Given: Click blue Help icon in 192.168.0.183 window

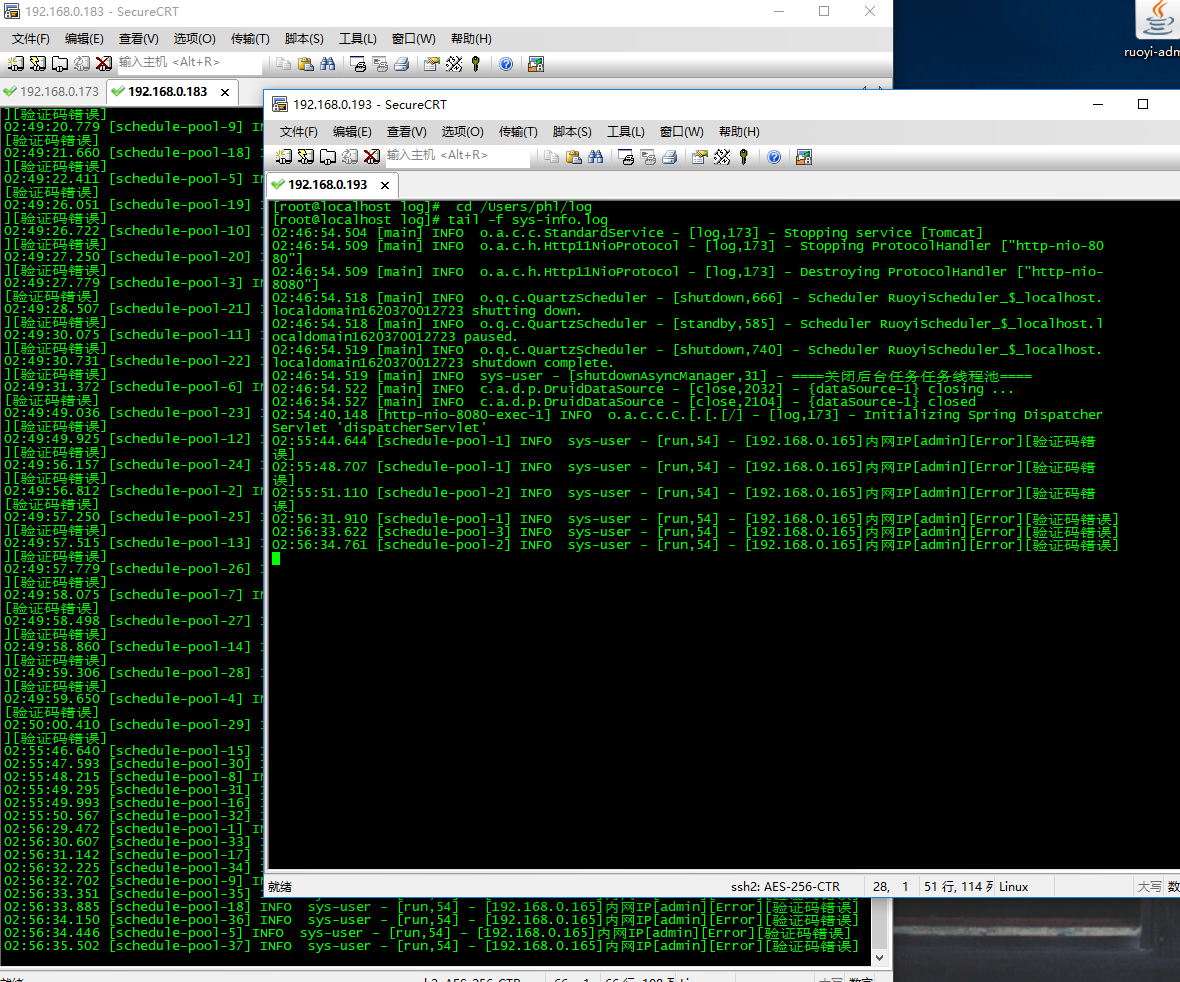Looking at the screenshot, I should [x=506, y=64].
